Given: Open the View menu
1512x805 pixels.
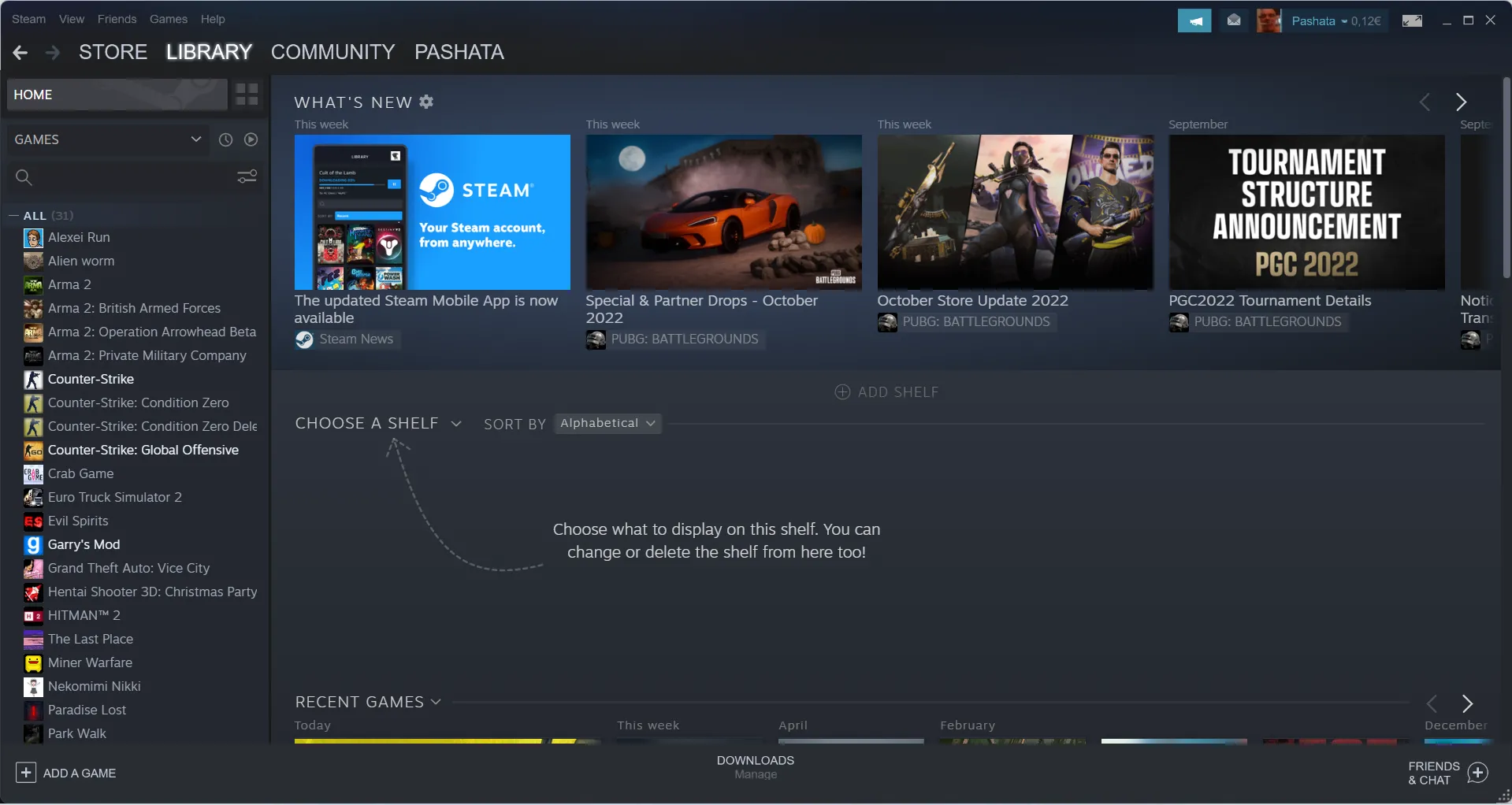Looking at the screenshot, I should point(72,19).
